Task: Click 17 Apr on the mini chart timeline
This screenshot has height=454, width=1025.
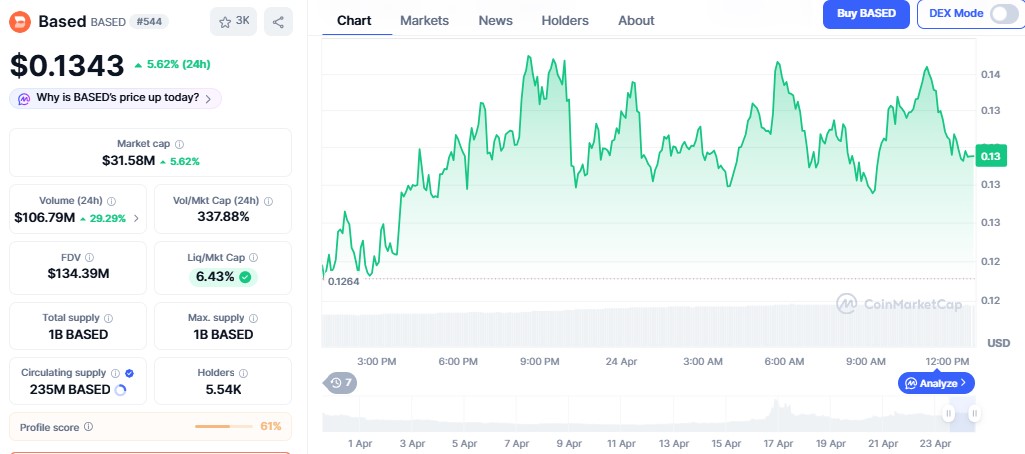Action: click(779, 443)
